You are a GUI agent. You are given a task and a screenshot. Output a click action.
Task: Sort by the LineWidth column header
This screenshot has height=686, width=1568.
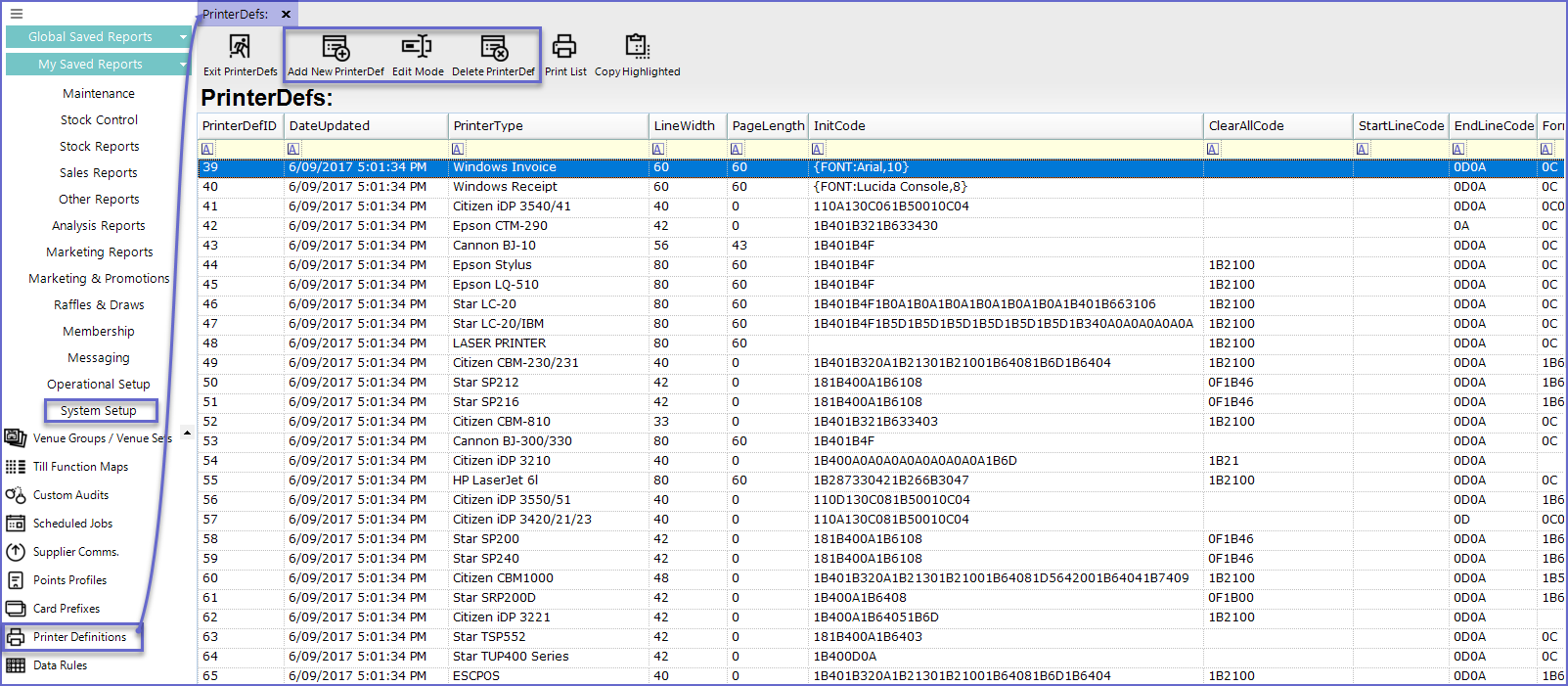coord(685,126)
